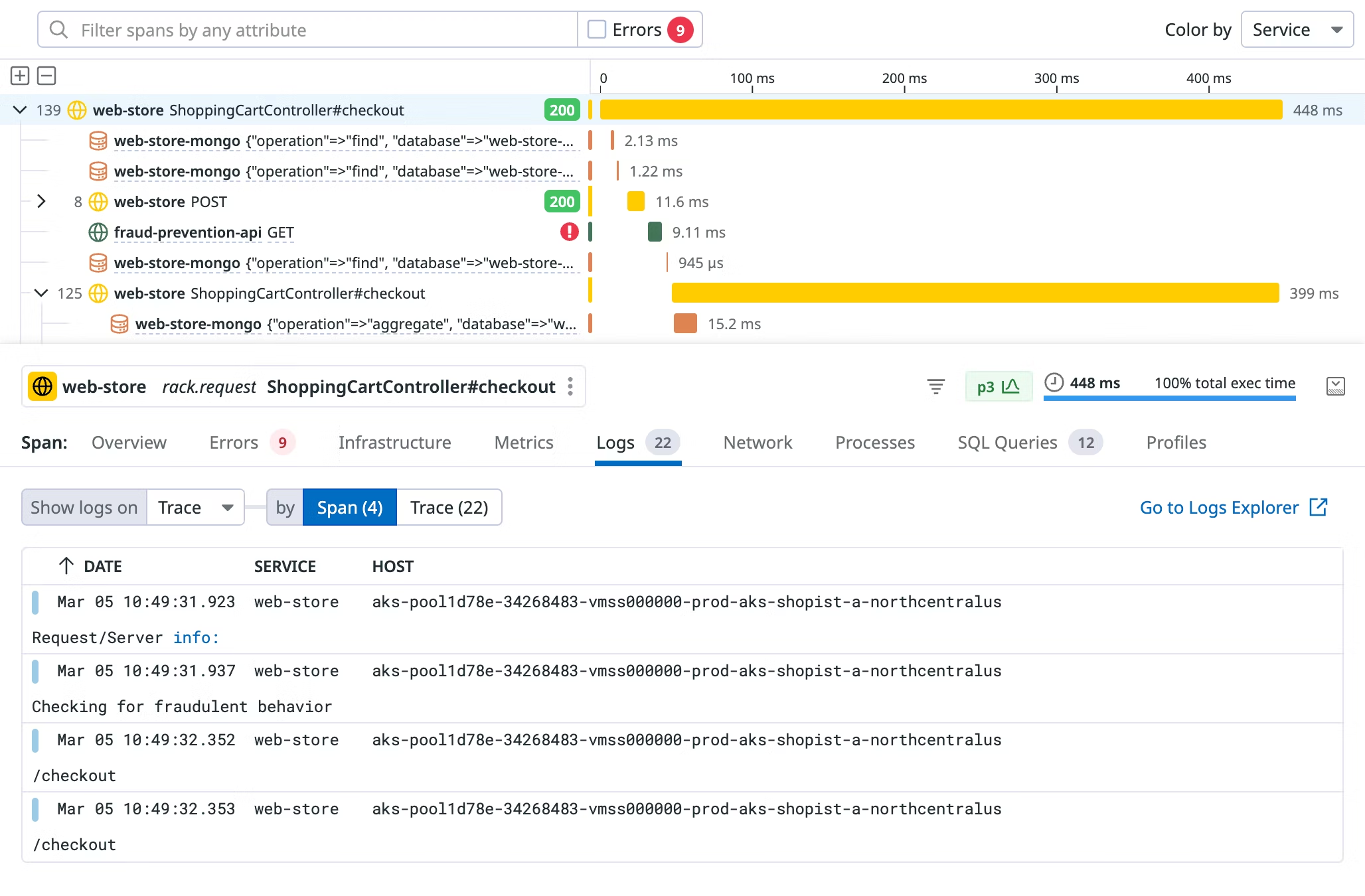The height and width of the screenshot is (896, 1365).
Task: Click the database icon on the aggregate mongo span
Action: point(119,324)
